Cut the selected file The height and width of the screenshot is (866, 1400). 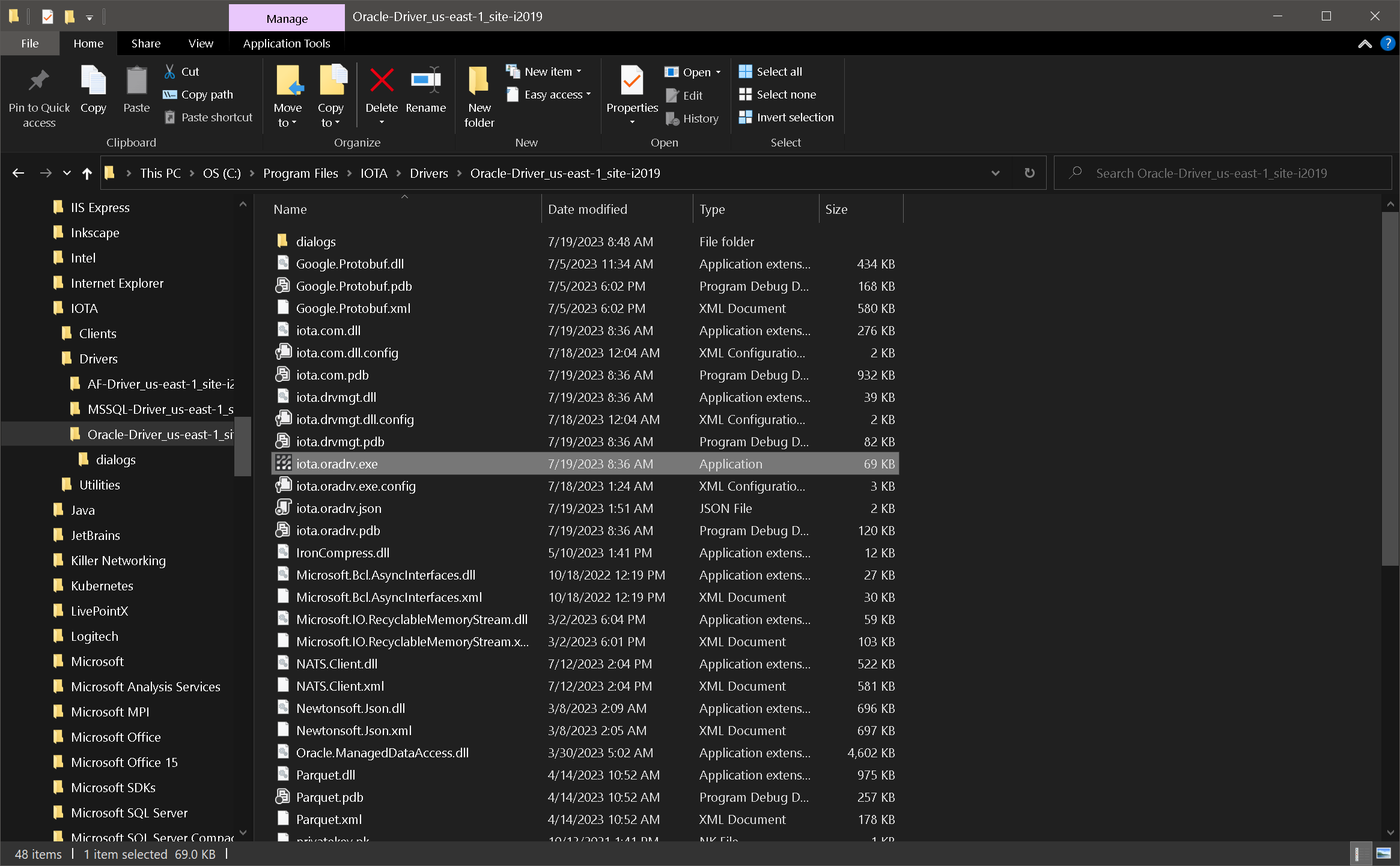pos(181,71)
